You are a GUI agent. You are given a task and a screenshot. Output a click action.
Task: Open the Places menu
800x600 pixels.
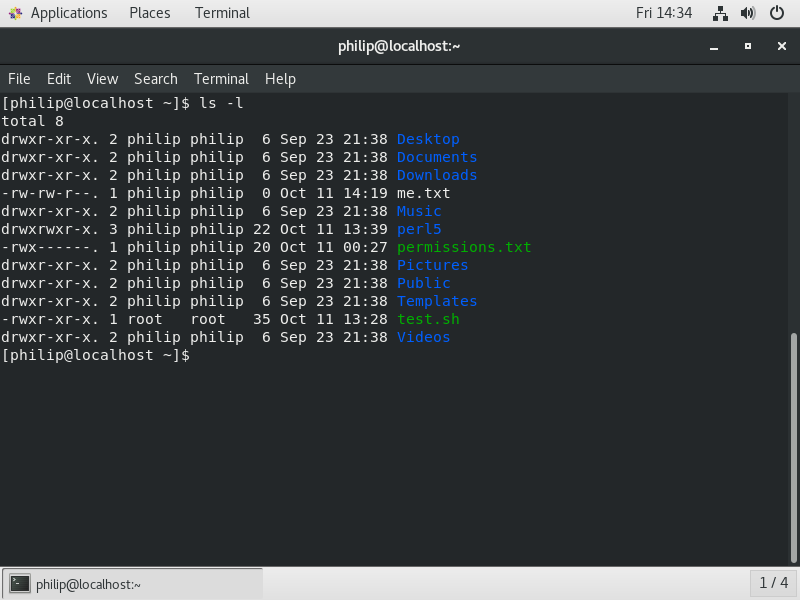point(149,13)
